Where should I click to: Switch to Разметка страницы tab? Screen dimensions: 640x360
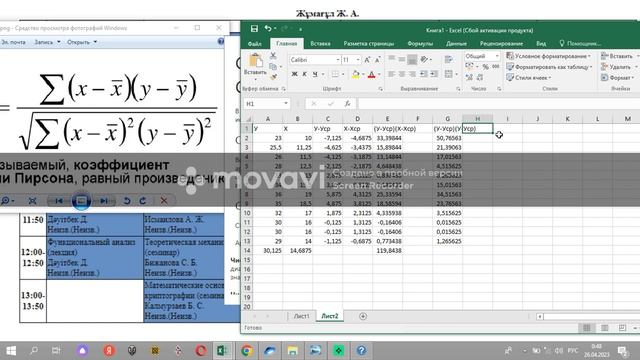[369, 43]
